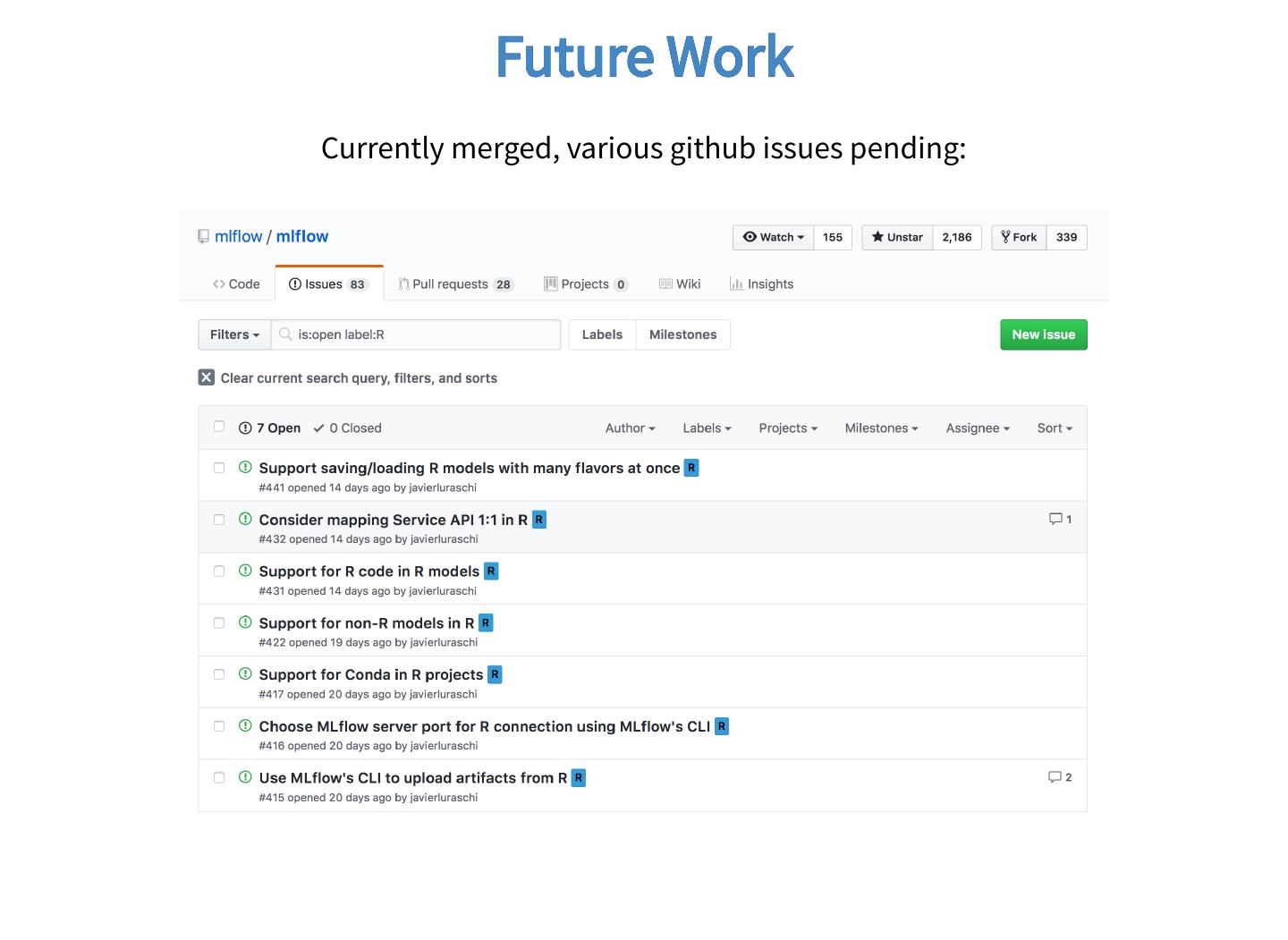
Task: Open the Code tab
Action: (x=236, y=284)
